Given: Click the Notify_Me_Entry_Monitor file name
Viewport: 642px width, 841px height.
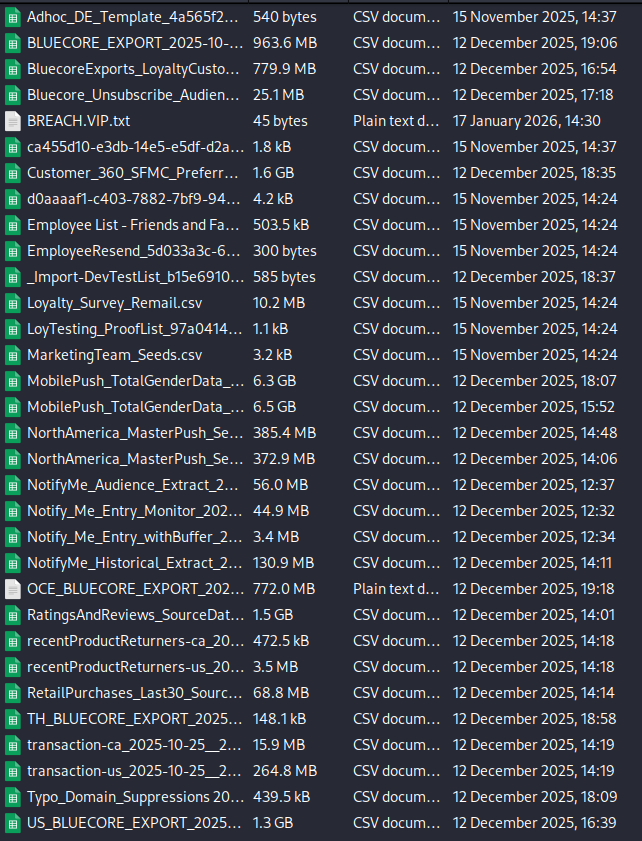Looking at the screenshot, I should [134, 511].
